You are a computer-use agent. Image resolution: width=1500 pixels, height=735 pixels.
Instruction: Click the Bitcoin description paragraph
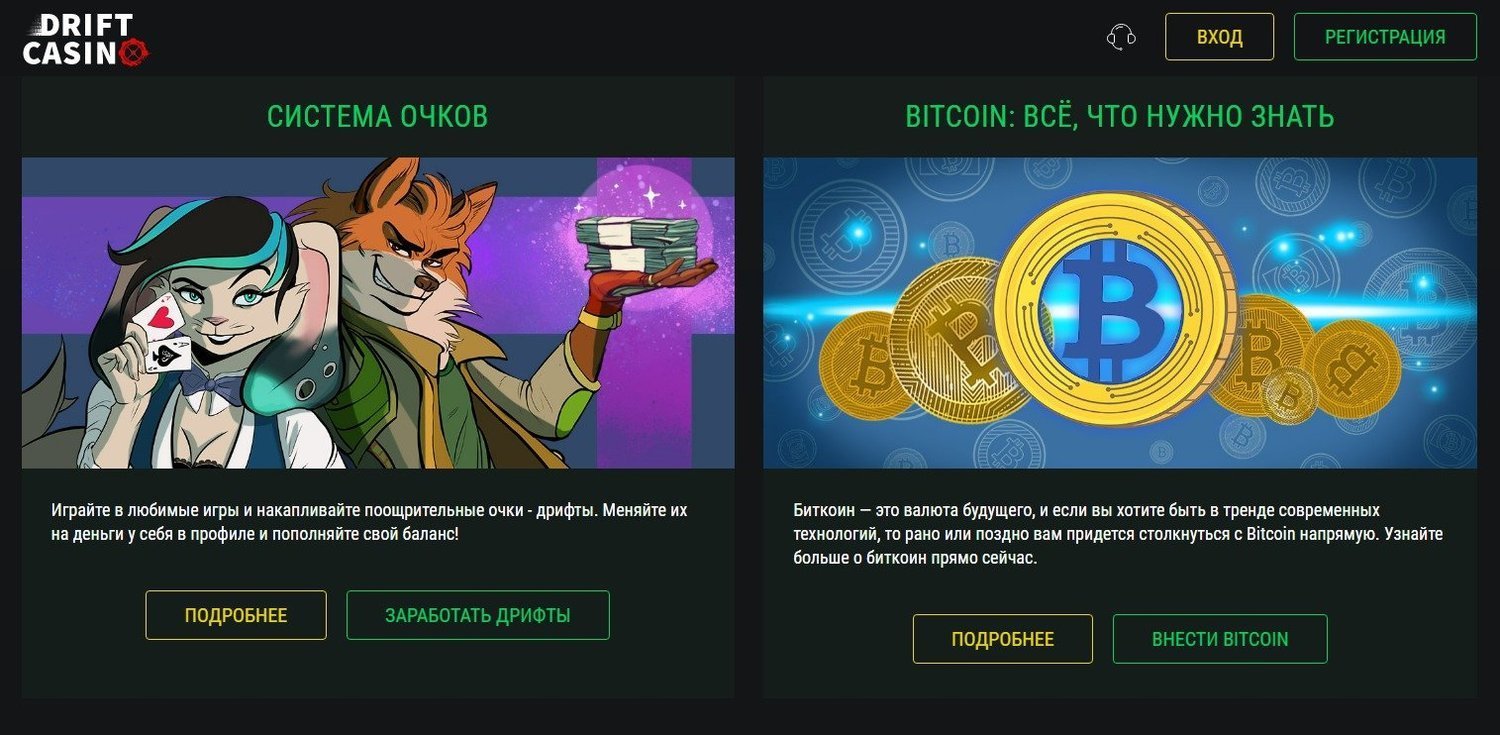tap(1118, 534)
